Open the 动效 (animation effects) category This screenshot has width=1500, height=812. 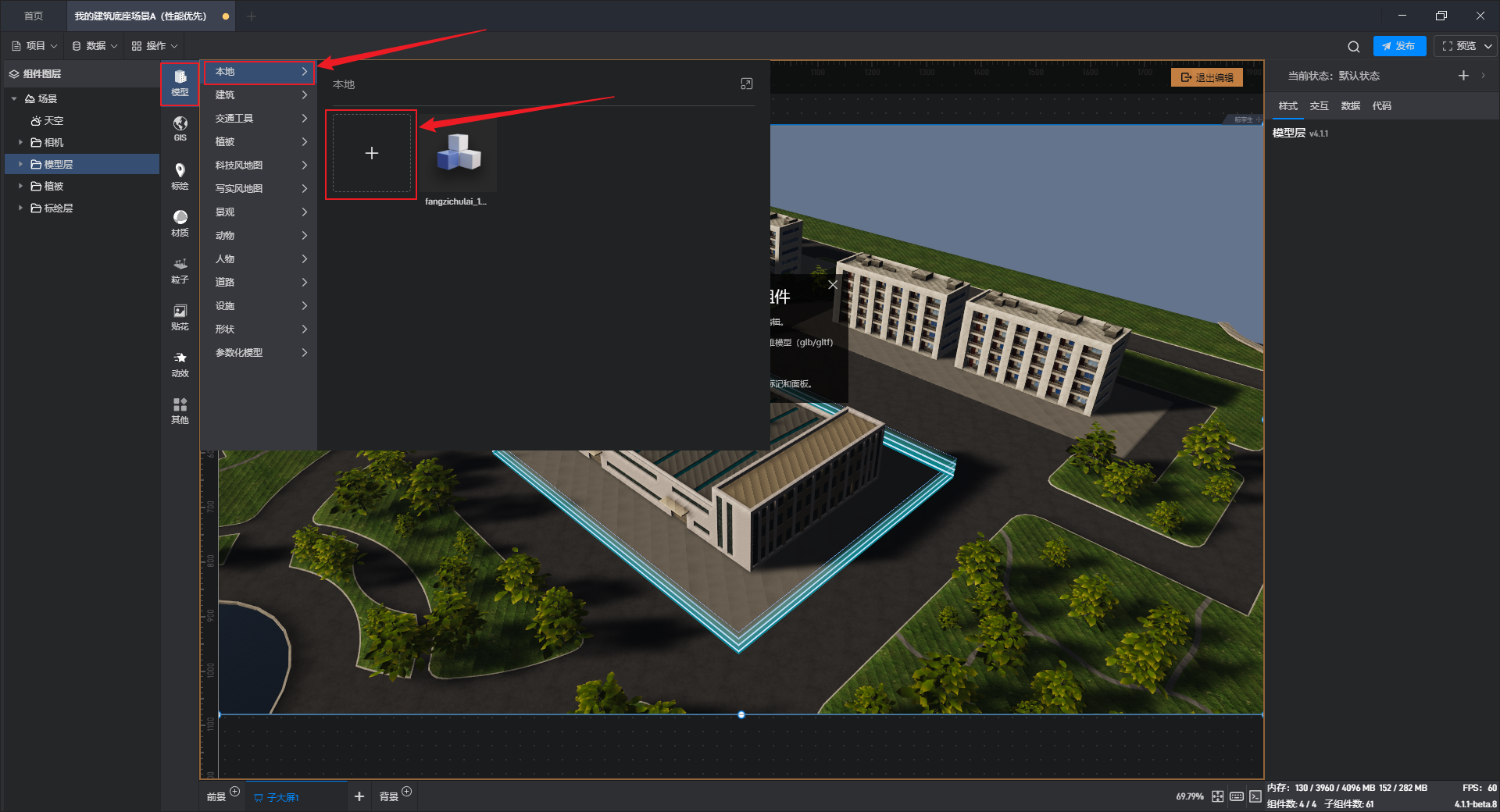coord(180,363)
